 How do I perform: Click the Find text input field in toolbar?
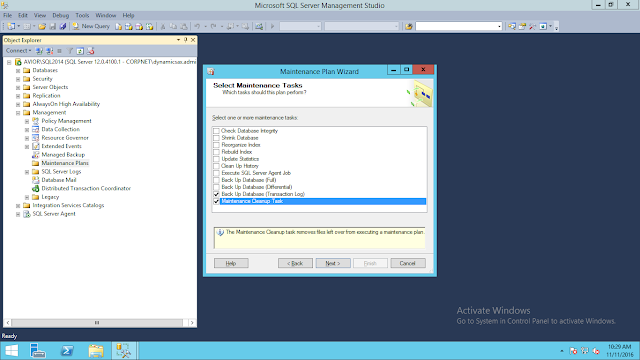456,27
